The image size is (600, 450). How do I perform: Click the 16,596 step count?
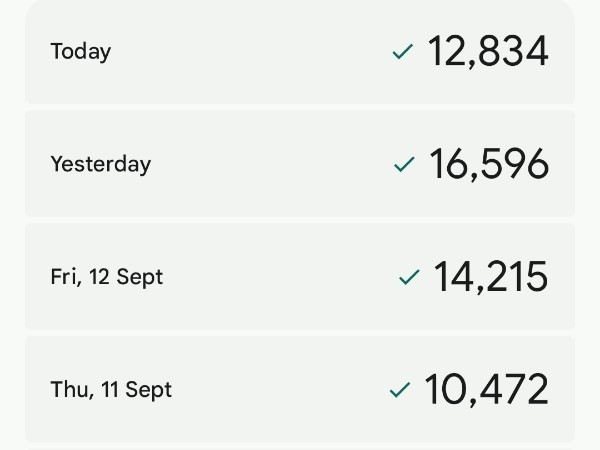(488, 165)
